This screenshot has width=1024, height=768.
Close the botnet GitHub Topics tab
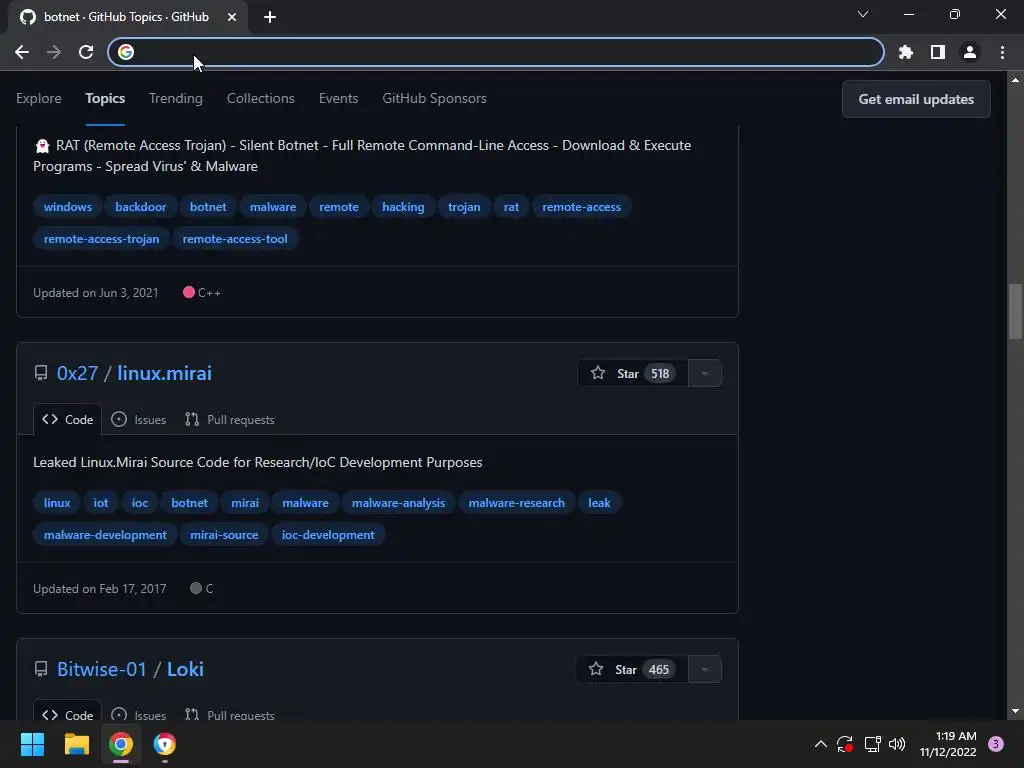pyautogui.click(x=232, y=17)
